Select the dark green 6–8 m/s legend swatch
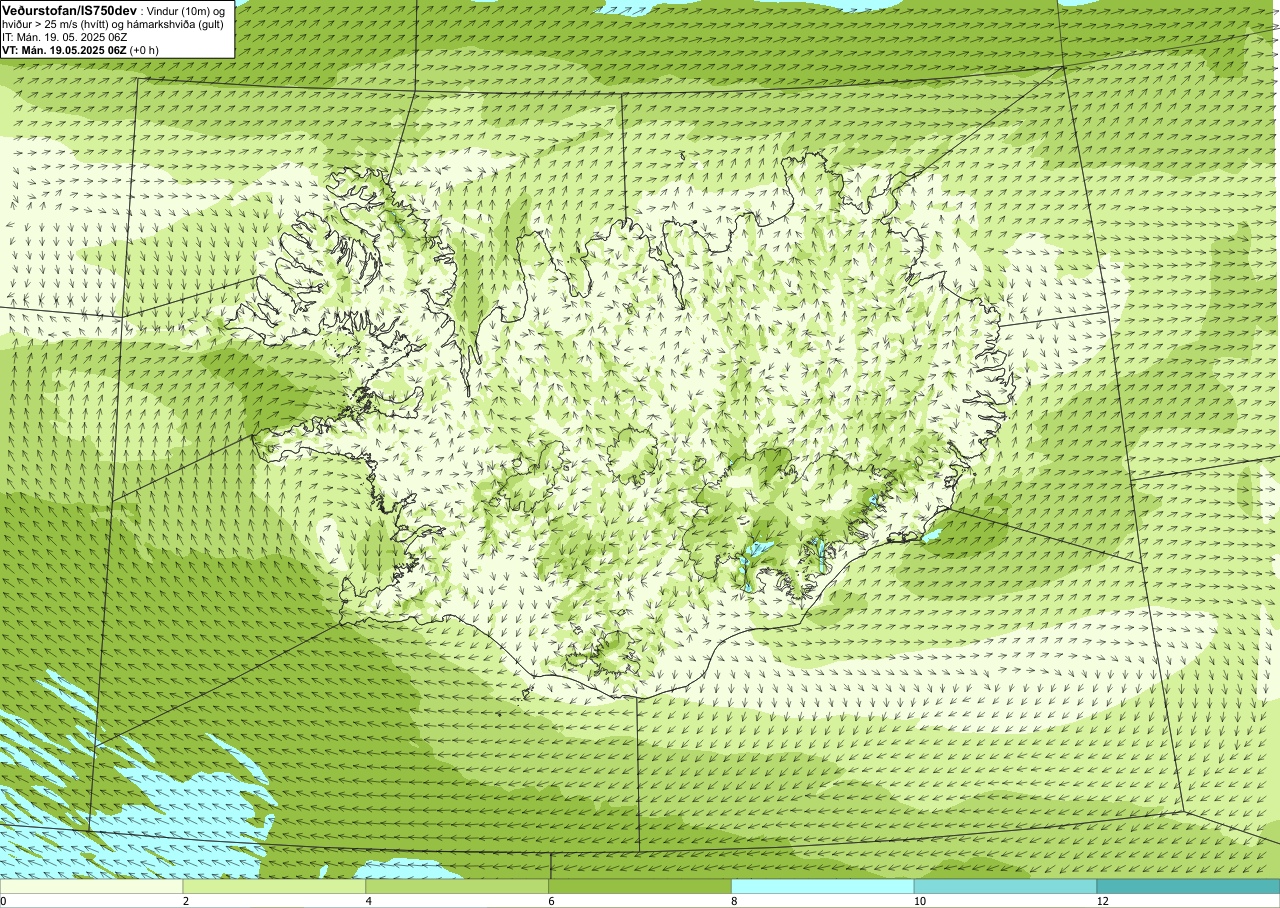 [640, 886]
